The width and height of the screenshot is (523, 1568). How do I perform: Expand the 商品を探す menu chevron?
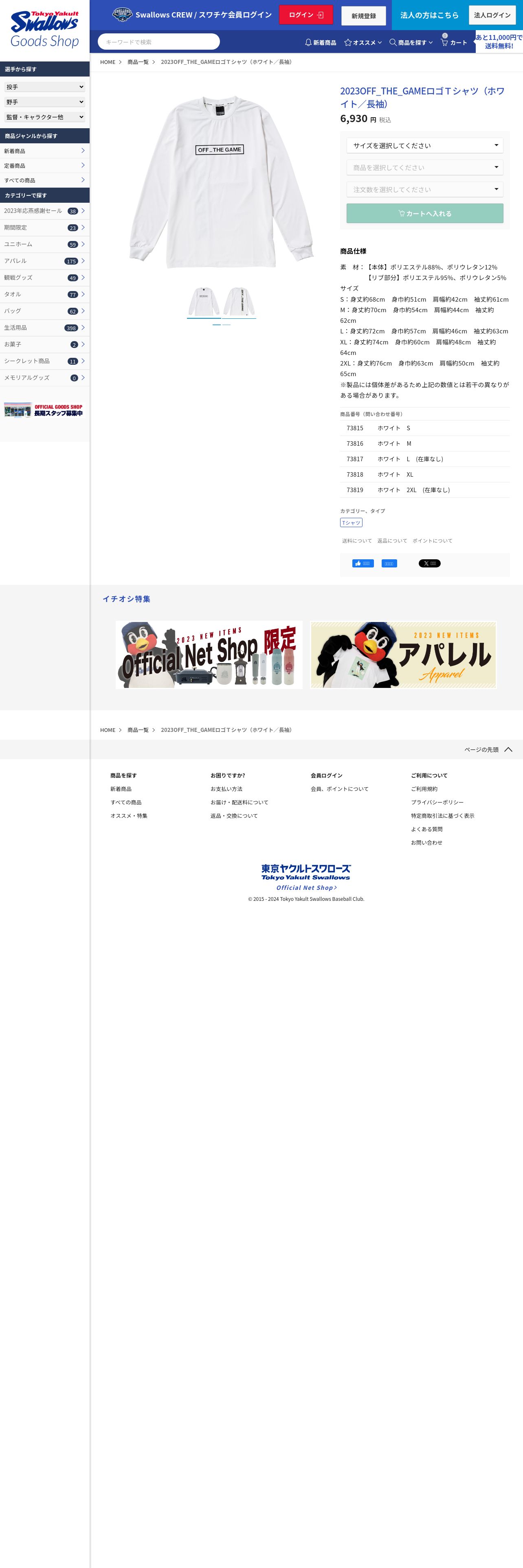tap(431, 43)
